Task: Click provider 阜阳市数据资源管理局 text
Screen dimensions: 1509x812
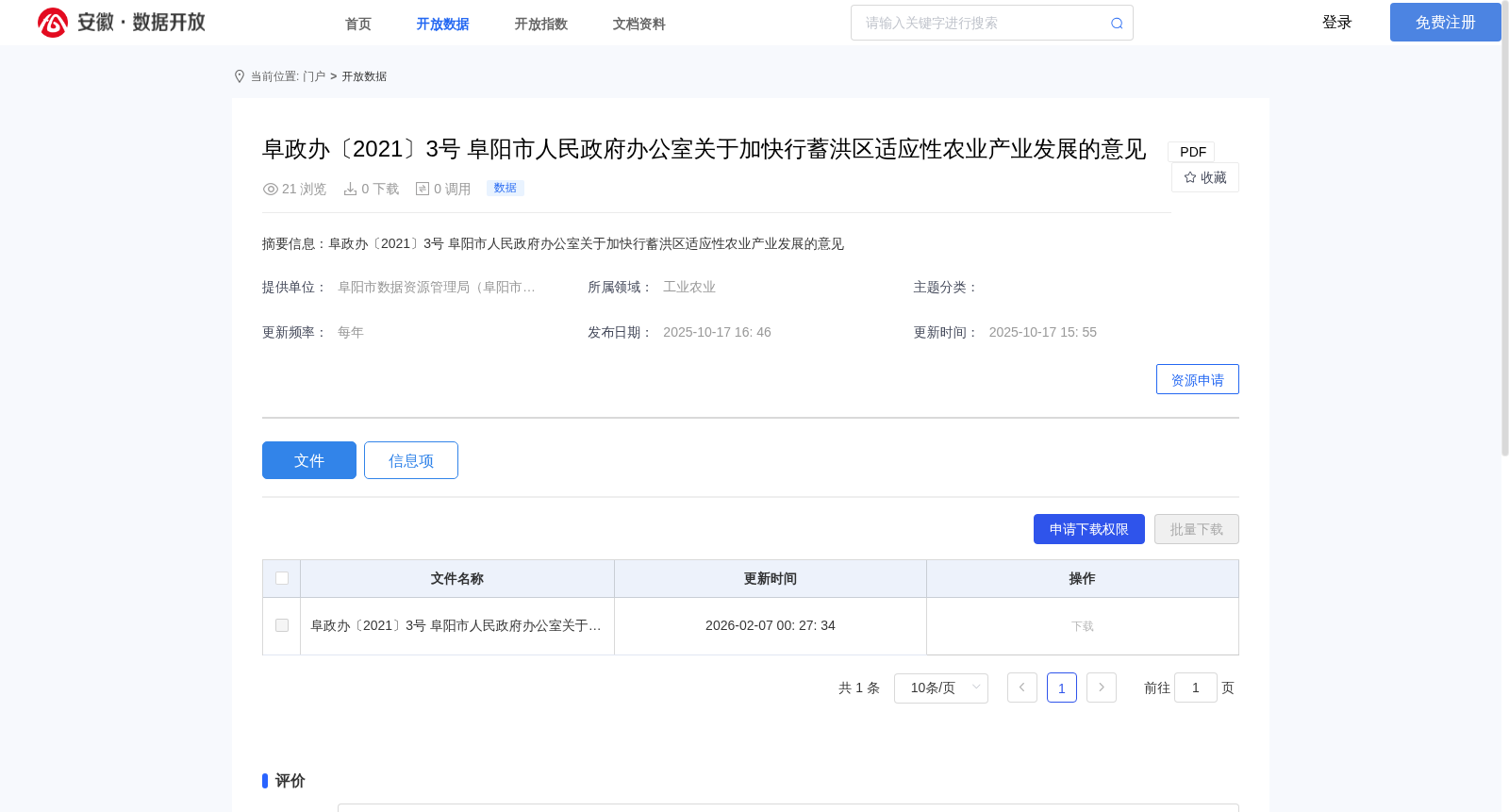Action: tap(437, 287)
